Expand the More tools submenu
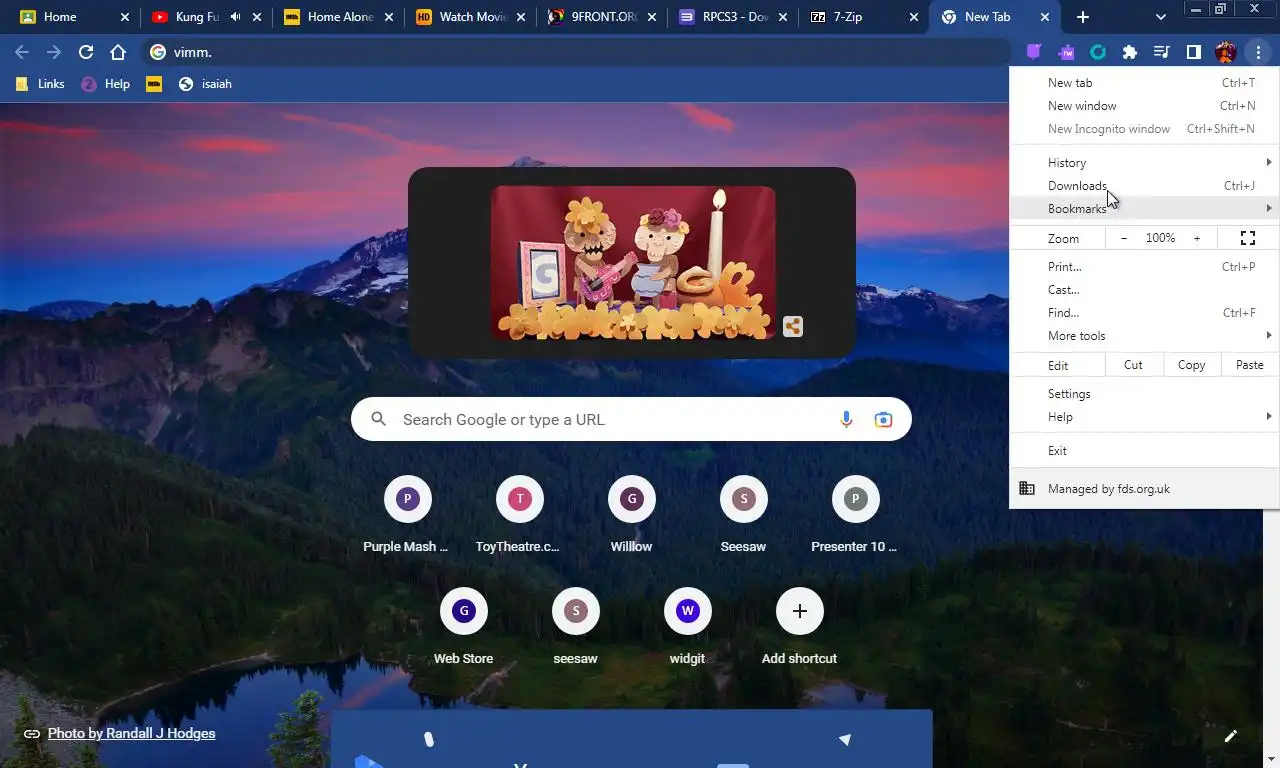 pyautogui.click(x=1144, y=336)
